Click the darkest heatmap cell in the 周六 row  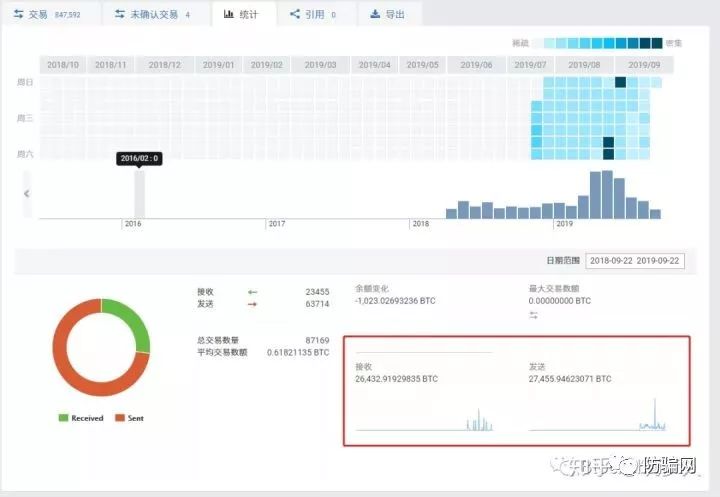[x=608, y=154]
